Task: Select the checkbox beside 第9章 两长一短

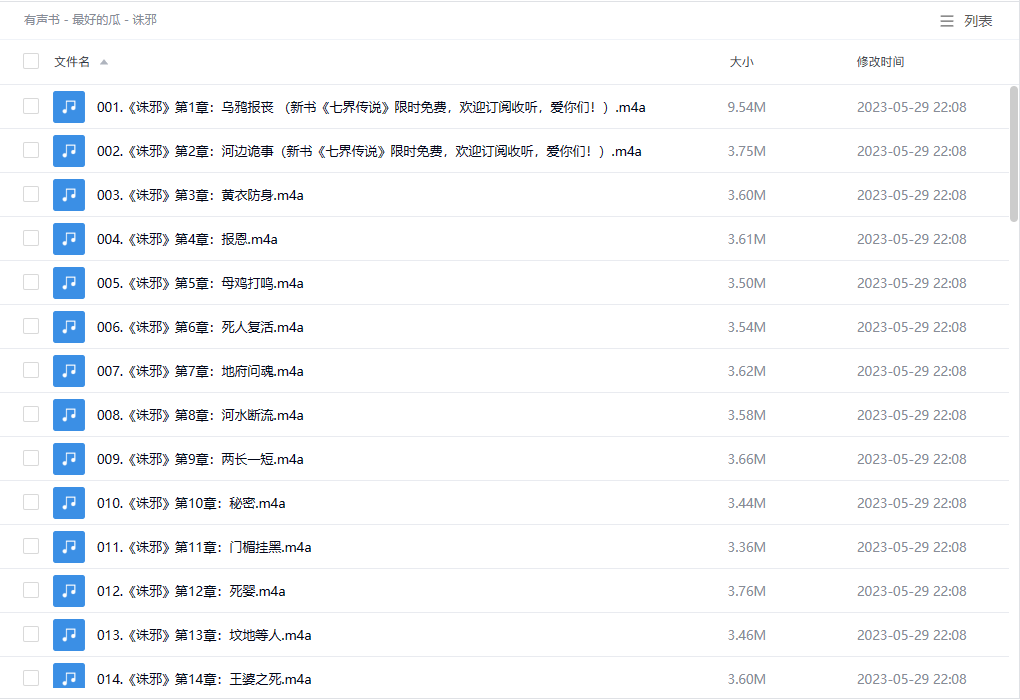Action: 31,459
